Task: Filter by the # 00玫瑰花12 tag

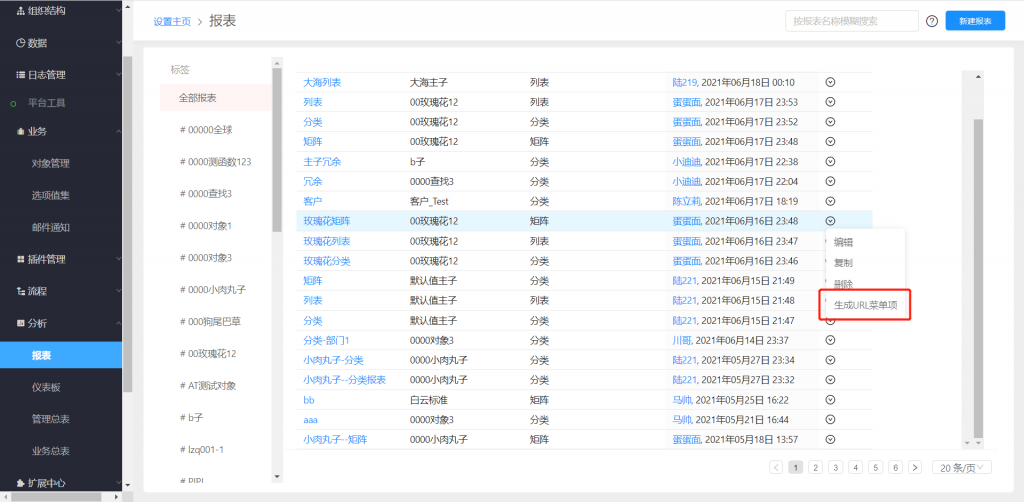Action: pyautogui.click(x=207, y=354)
